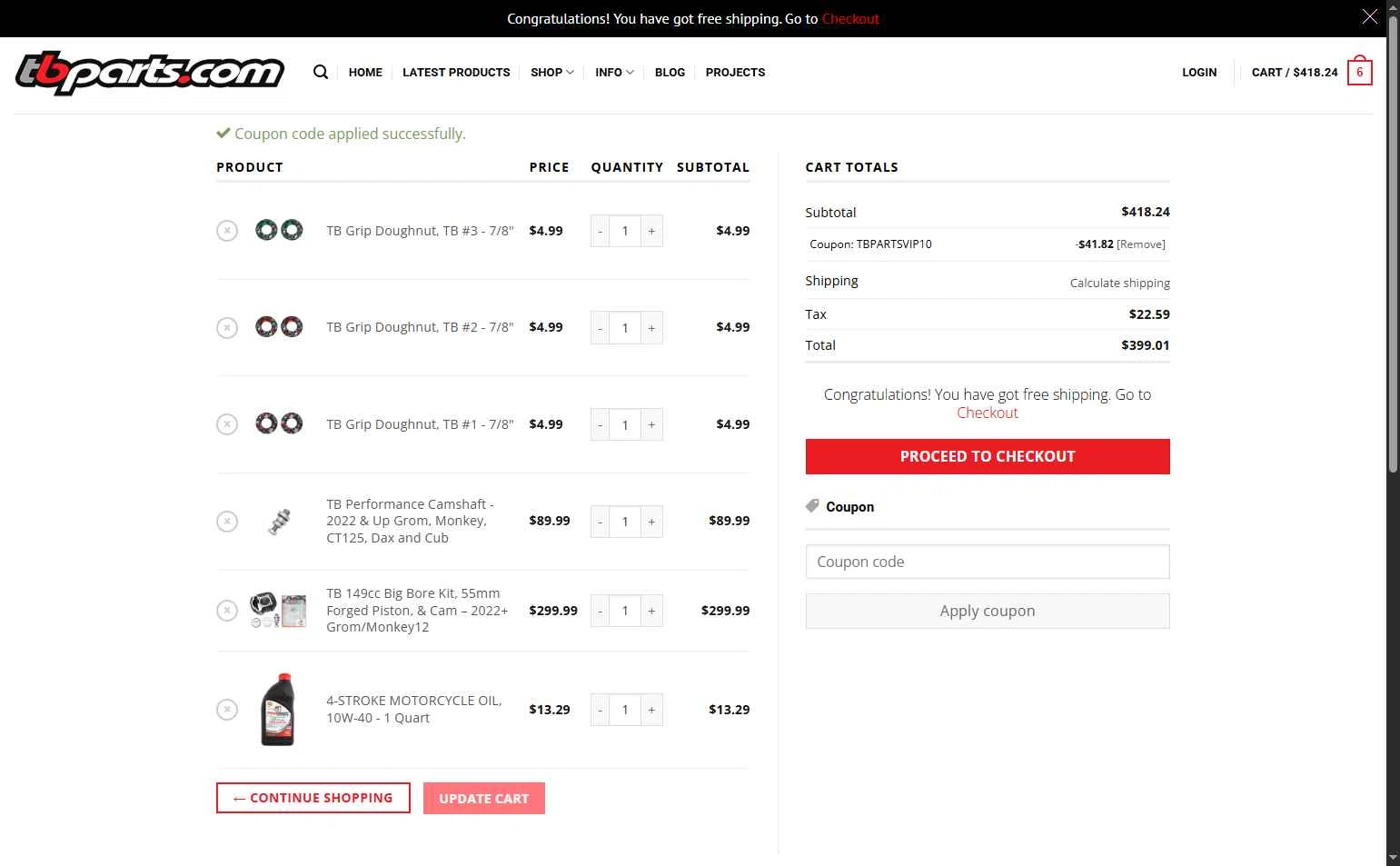Image resolution: width=1400 pixels, height=866 pixels.
Task: Remove TB Grip Doughnut #1 from cart
Action: tap(227, 424)
